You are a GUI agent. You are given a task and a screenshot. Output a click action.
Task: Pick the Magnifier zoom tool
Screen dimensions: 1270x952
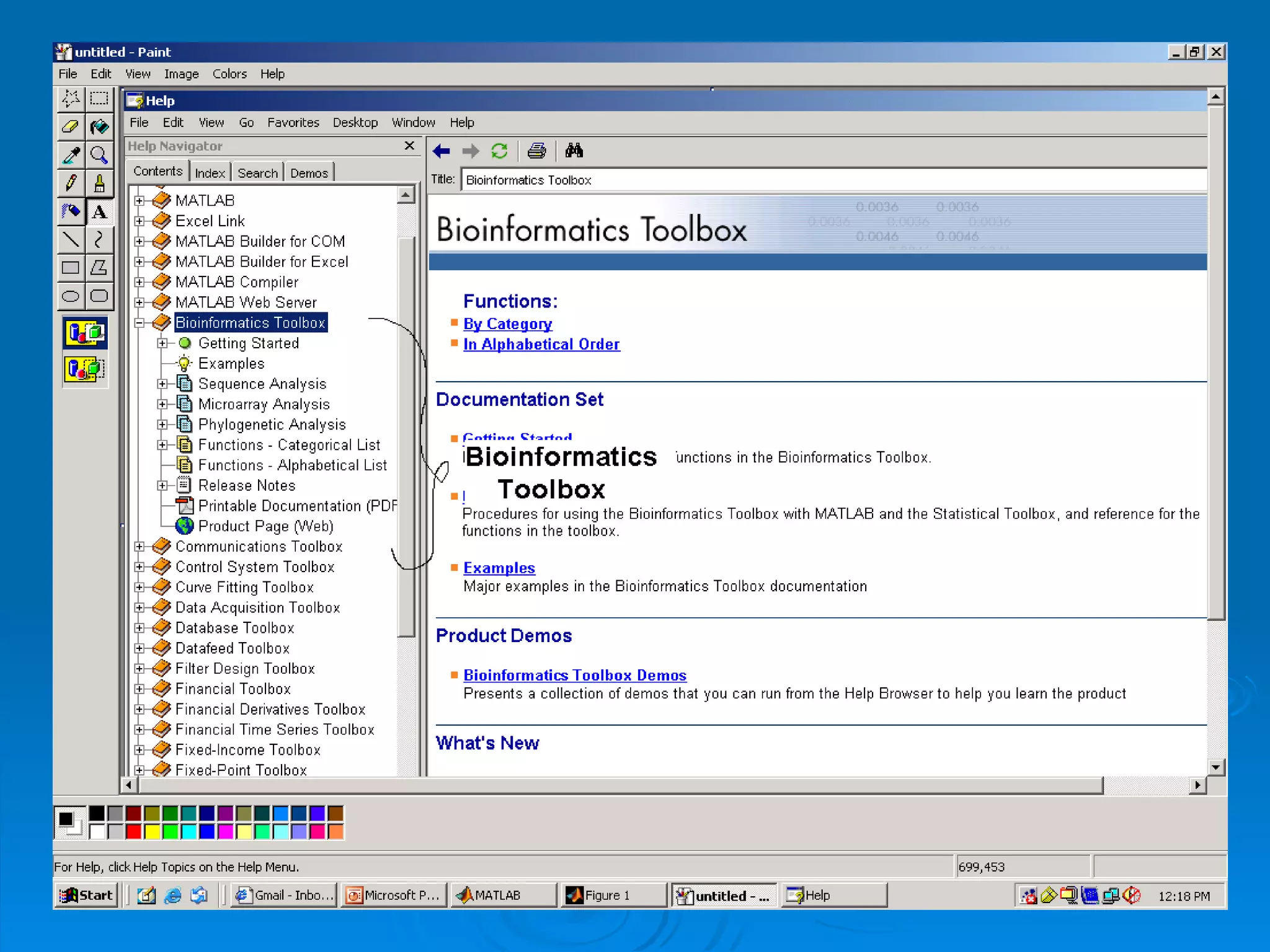(x=99, y=155)
